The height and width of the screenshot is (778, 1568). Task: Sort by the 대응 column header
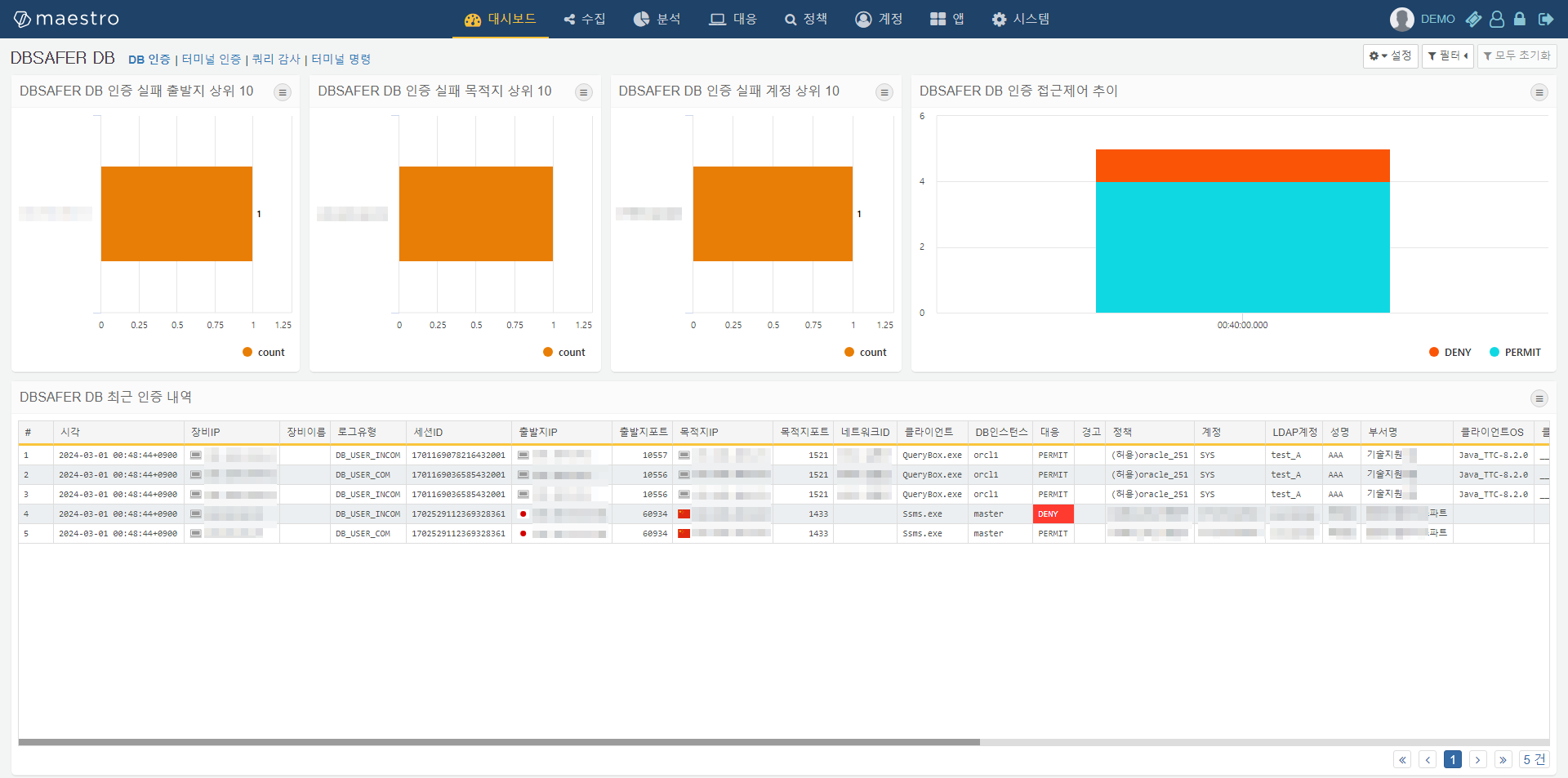pyautogui.click(x=1053, y=432)
